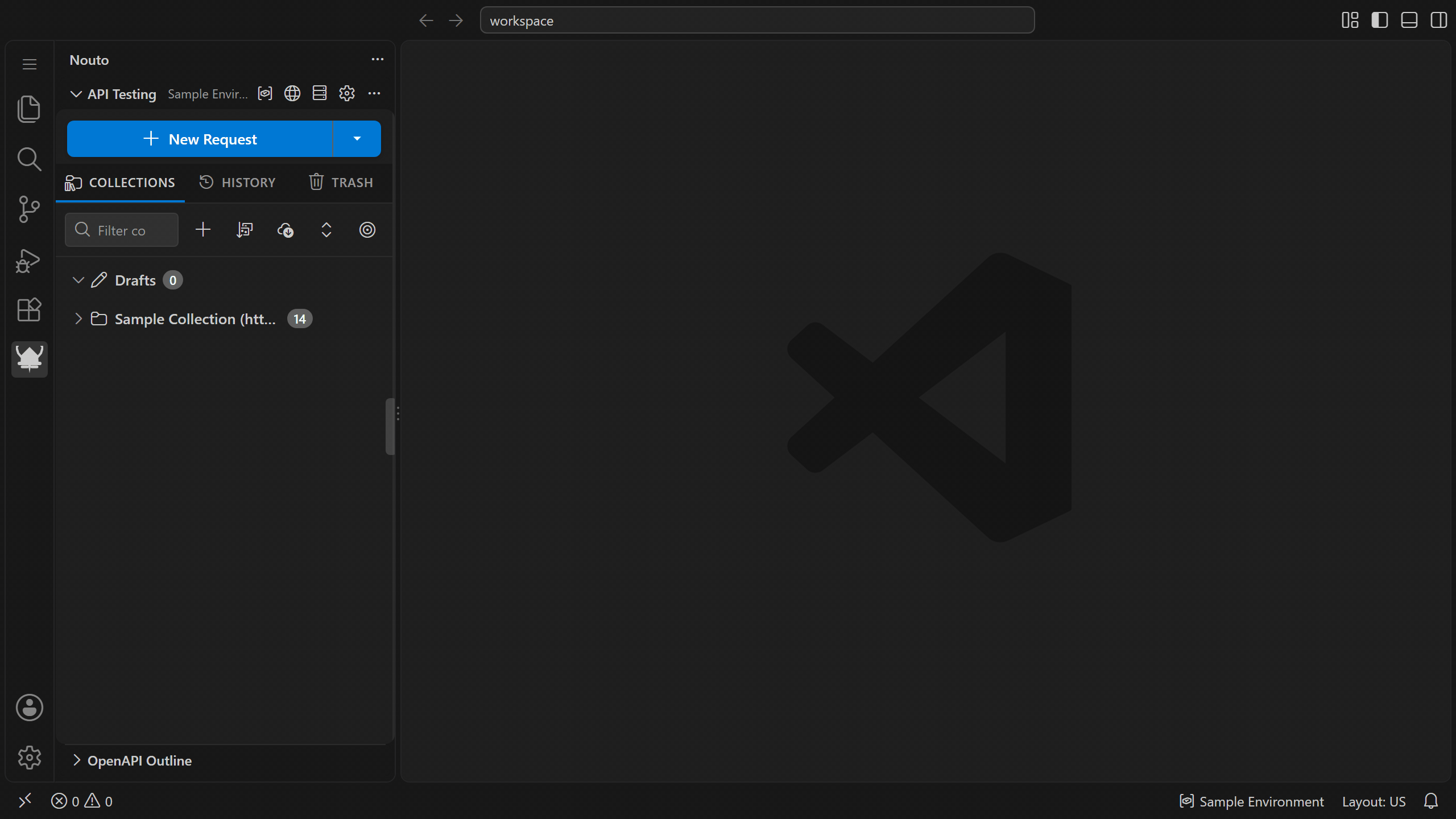
Task: Open the New Request dropdown arrow
Action: coord(357,139)
